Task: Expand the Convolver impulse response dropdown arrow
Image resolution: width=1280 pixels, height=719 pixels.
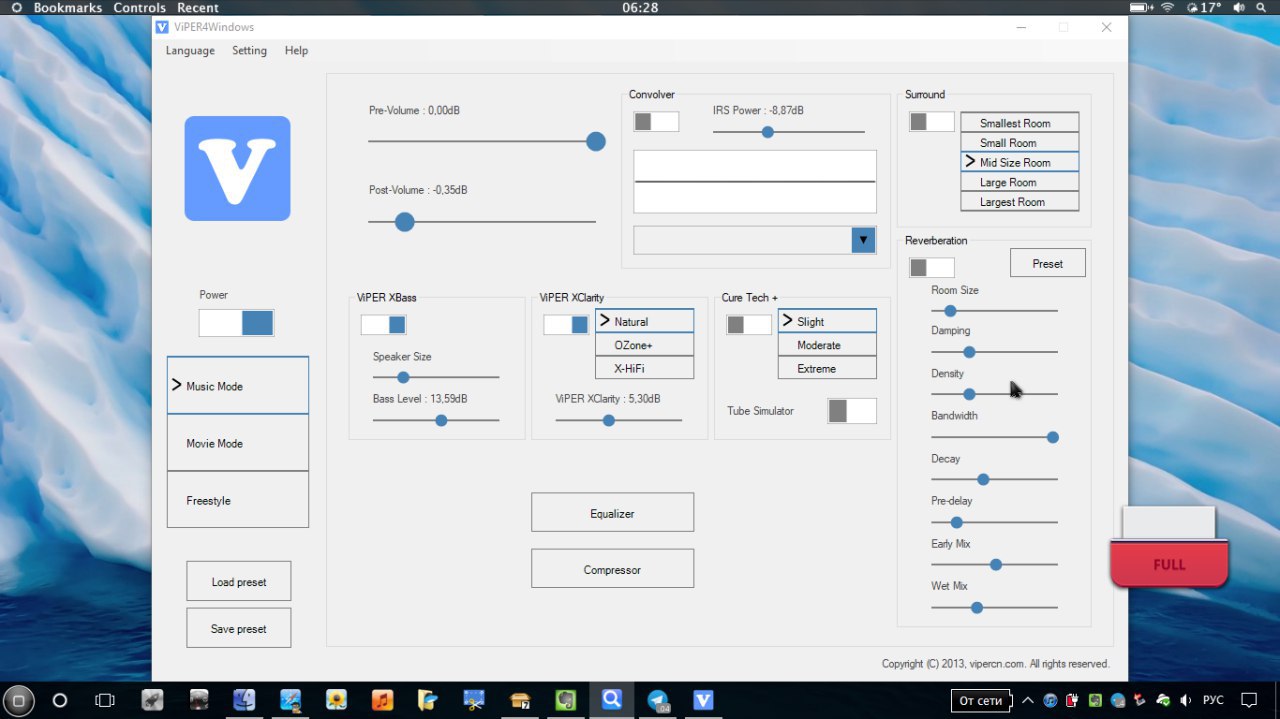Action: click(864, 240)
